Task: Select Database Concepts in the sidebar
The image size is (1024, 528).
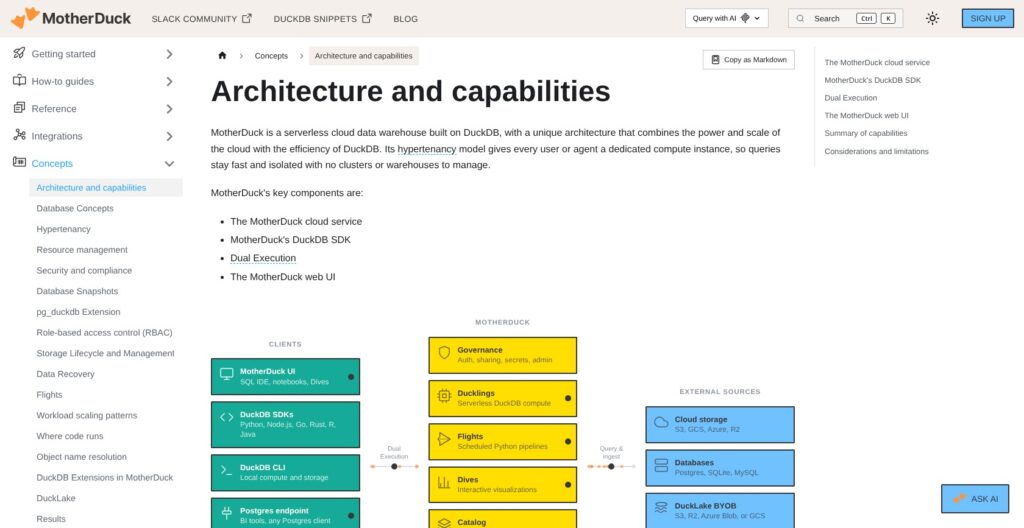Action: click(75, 208)
